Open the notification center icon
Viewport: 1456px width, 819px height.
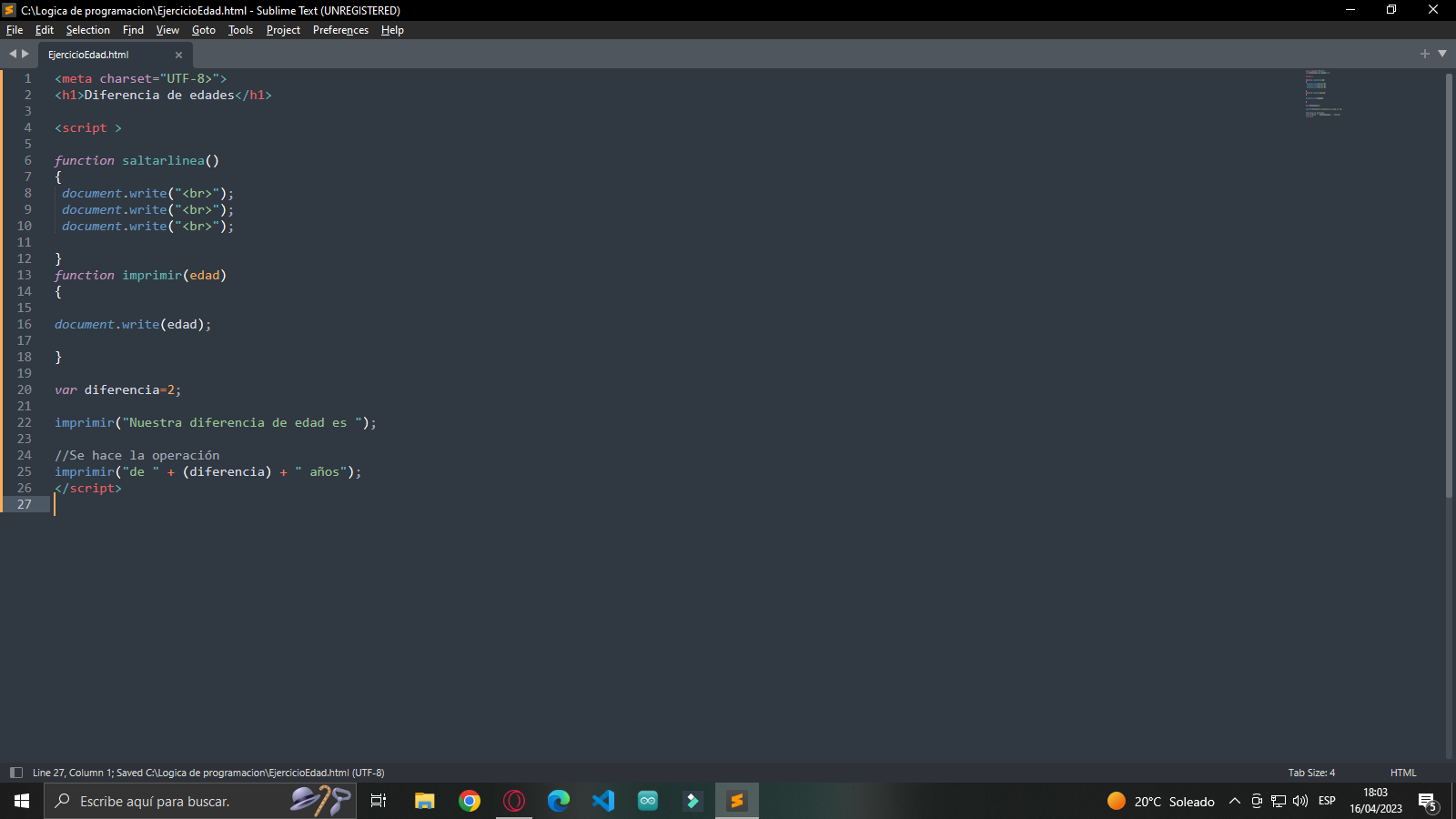pos(1428,802)
